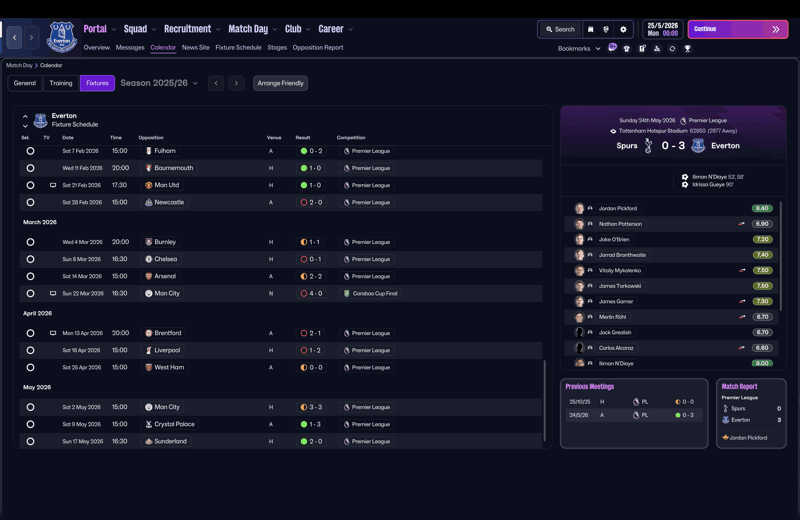800x520 pixels.
Task: Click the Everton crest in match scoreline
Action: [x=698, y=145]
